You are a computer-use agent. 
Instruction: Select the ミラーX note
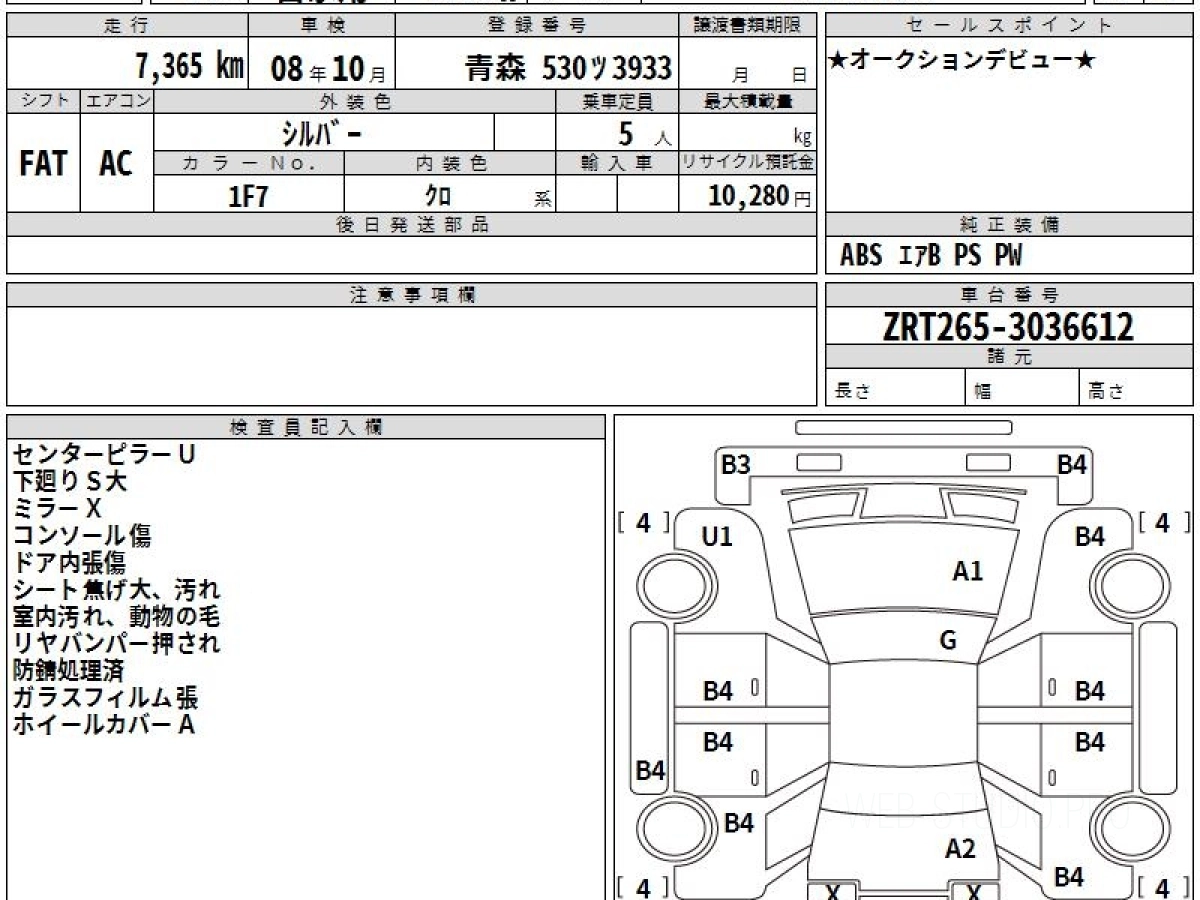(x=57, y=508)
